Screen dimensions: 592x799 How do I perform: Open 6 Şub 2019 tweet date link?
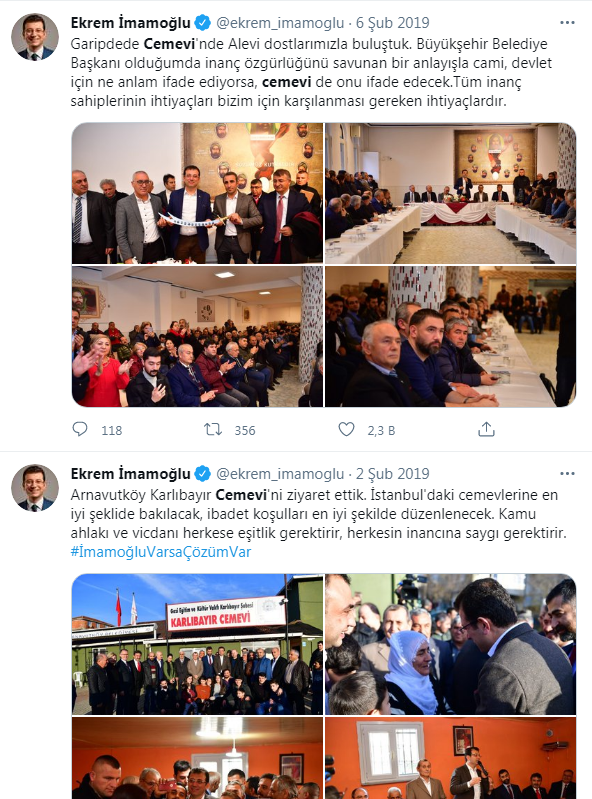(392, 23)
